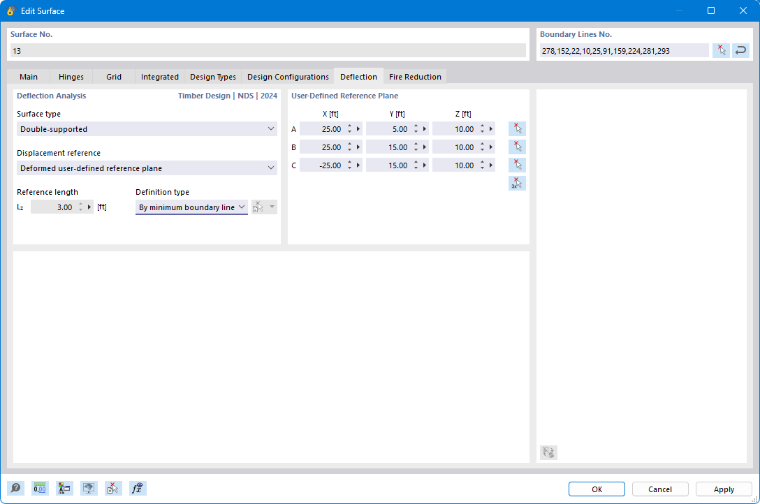Maximize the Edit Surface window
Image resolution: width=760 pixels, height=504 pixels.
pos(711,11)
